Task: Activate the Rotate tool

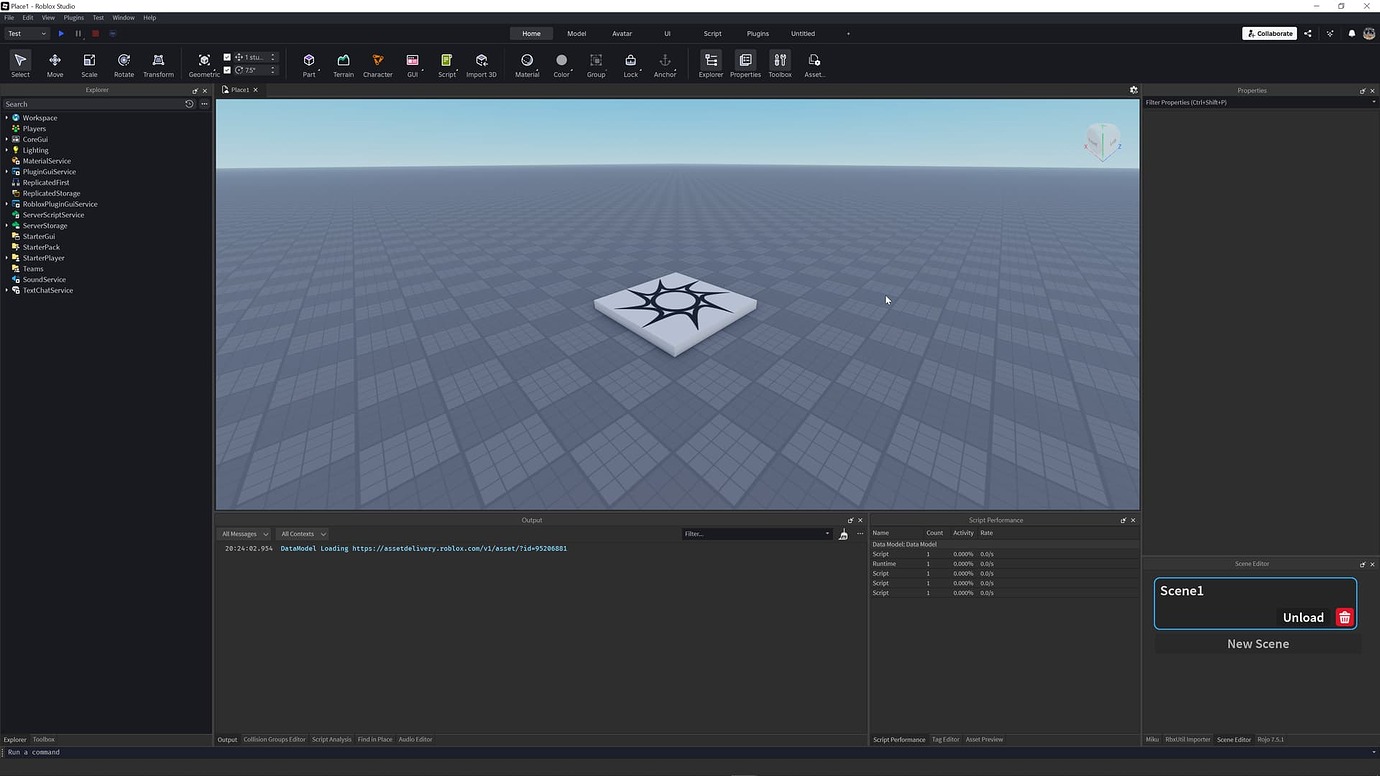Action: [x=123, y=64]
